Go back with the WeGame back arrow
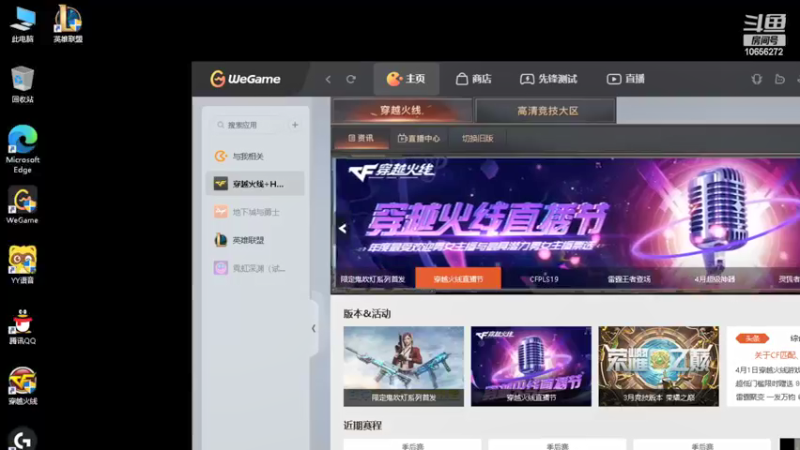This screenshot has width=800, height=450. tap(328, 79)
